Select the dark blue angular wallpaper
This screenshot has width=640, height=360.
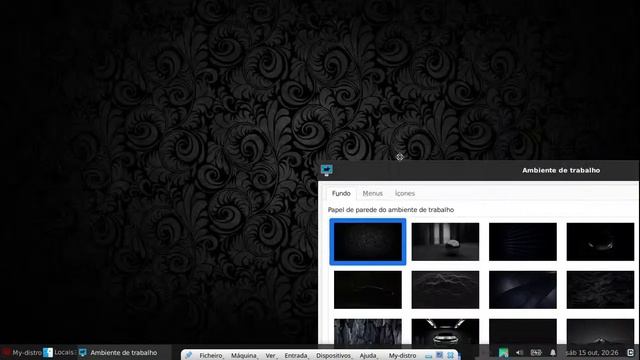coord(523,290)
